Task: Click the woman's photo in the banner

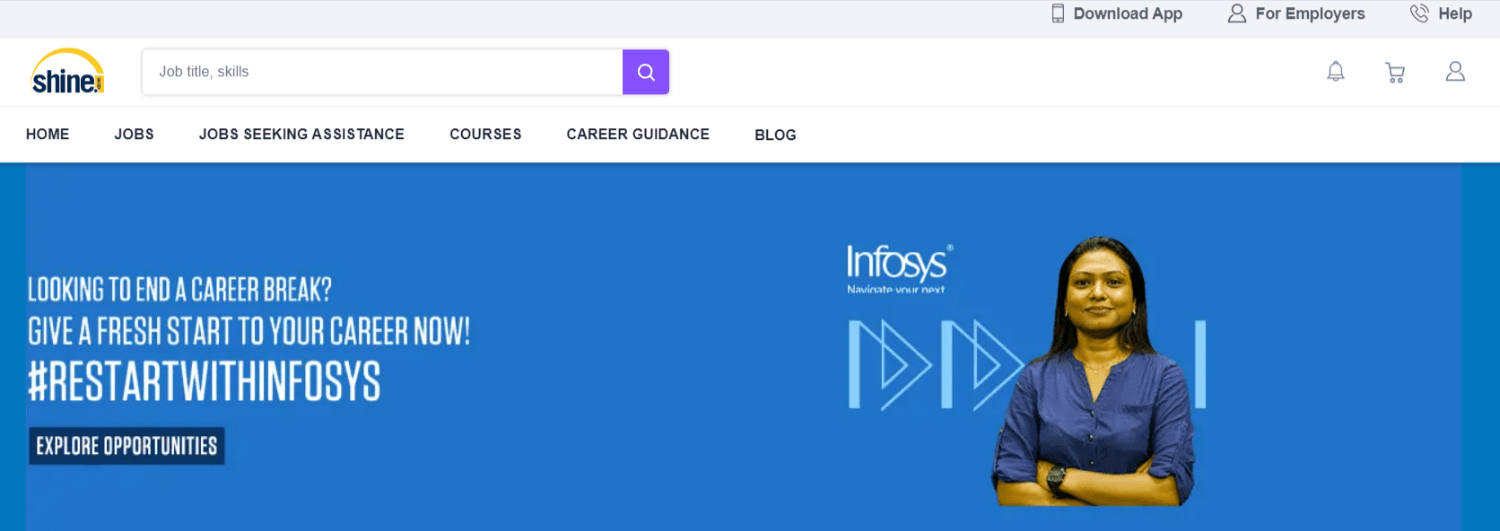Action: tap(1095, 380)
